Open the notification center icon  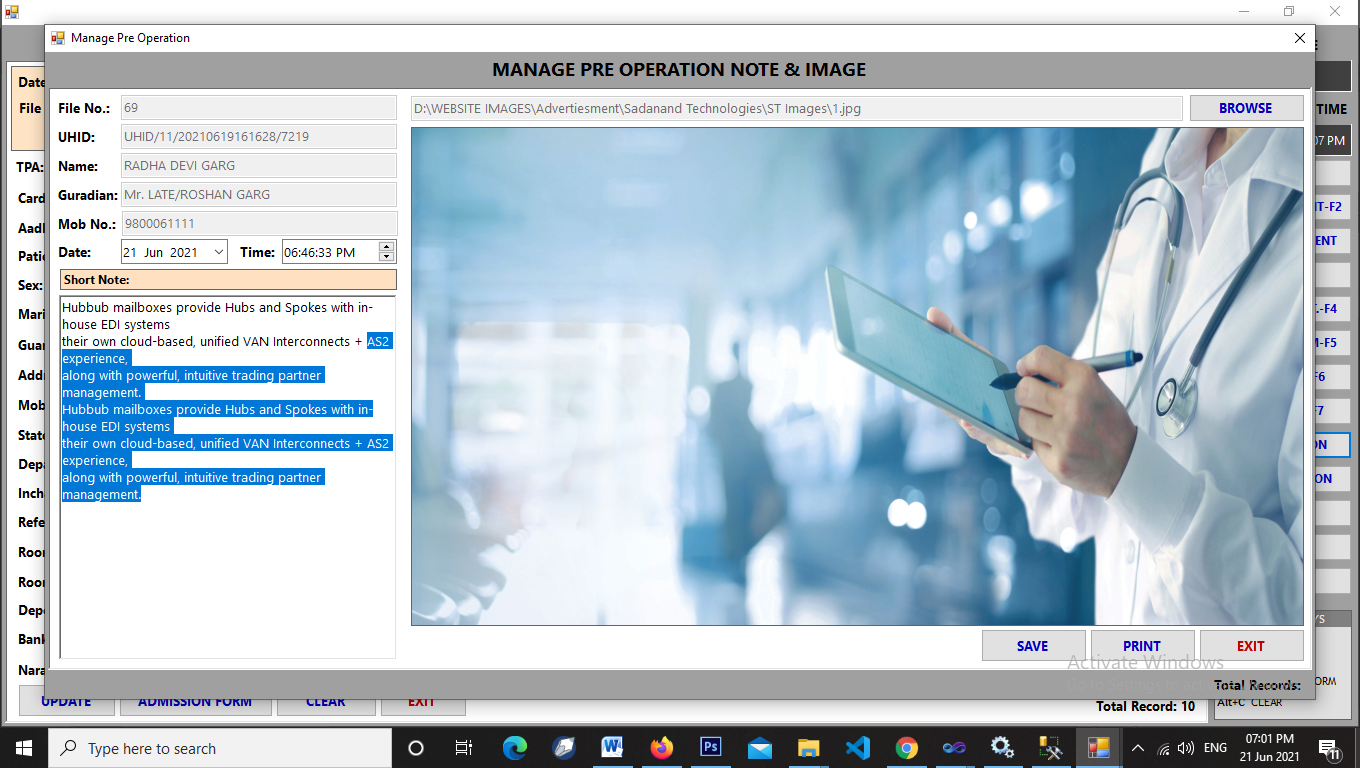1330,748
